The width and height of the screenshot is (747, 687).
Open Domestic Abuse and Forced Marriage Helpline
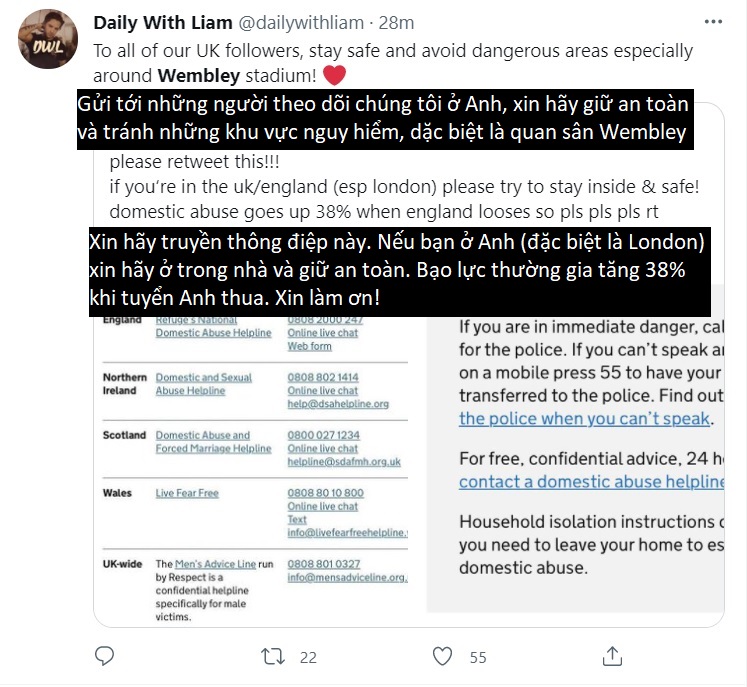213,442
